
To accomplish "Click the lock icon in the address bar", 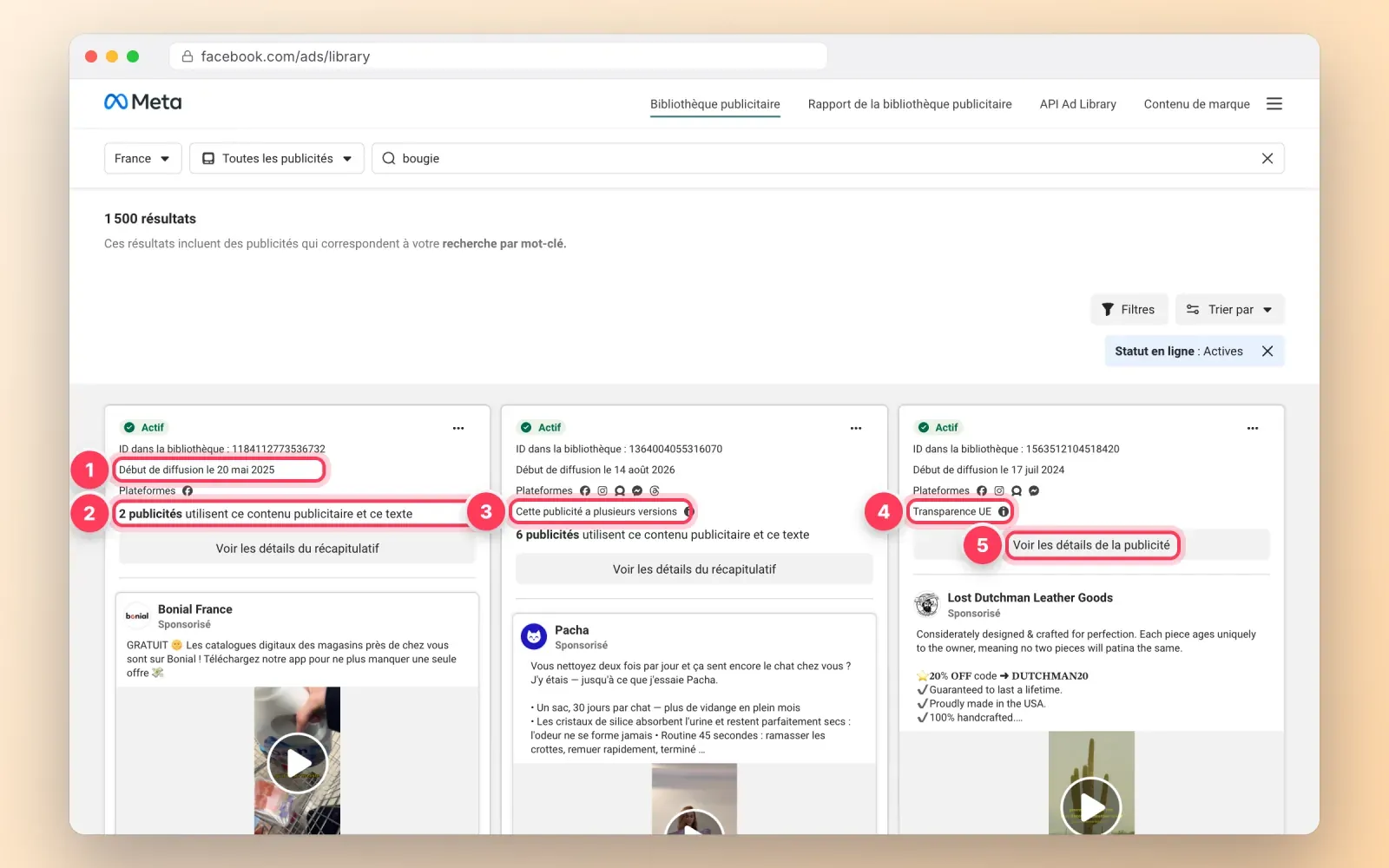I will (187, 56).
